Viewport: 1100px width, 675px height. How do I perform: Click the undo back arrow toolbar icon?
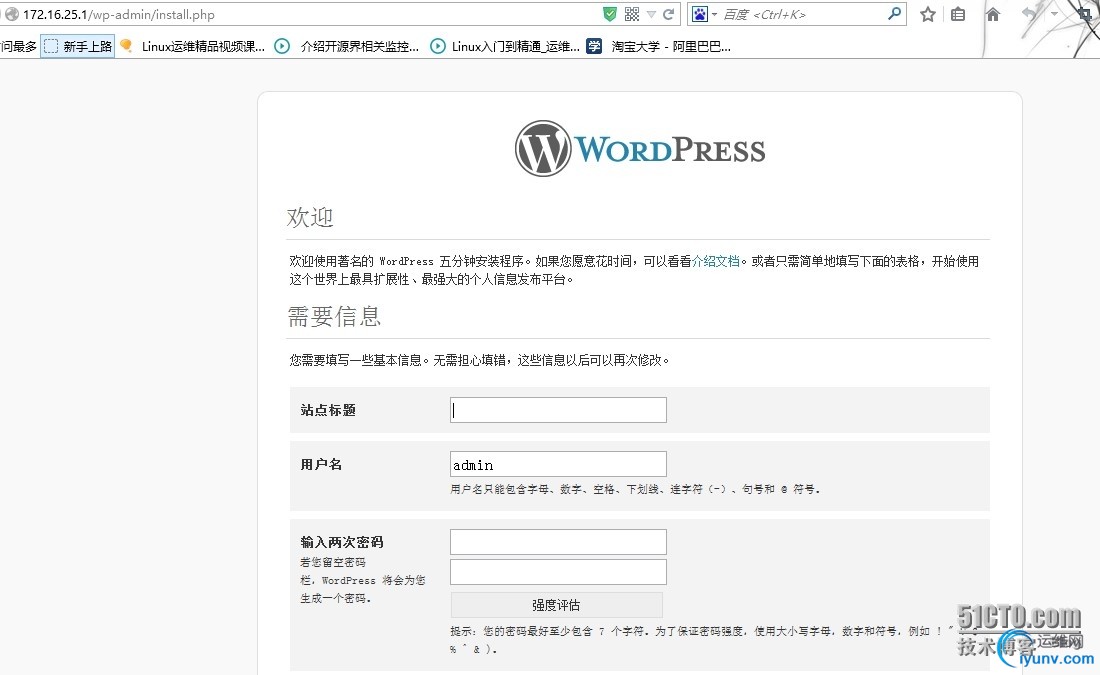click(1030, 13)
